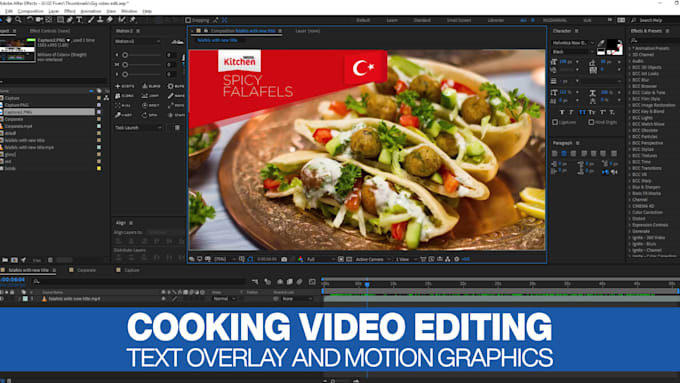
Task: Select the Pan Behind anchor point tool
Action: click(49, 20)
